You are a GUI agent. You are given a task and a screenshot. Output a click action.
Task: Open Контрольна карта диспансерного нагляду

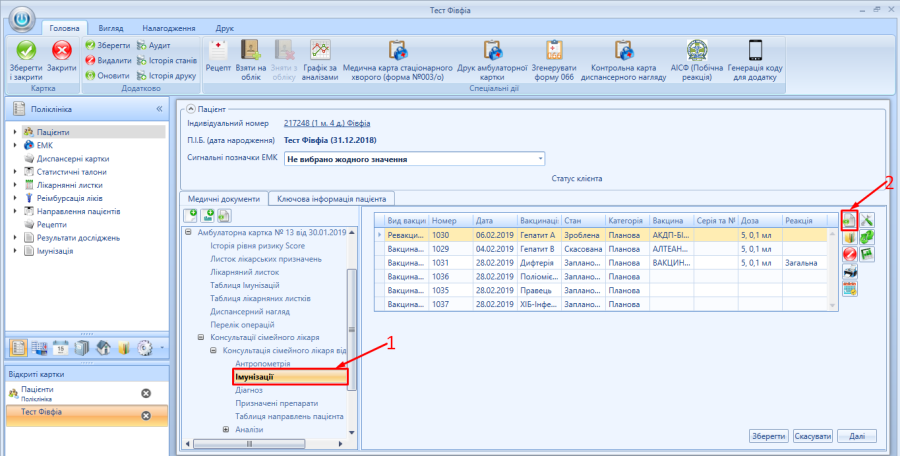(623, 51)
